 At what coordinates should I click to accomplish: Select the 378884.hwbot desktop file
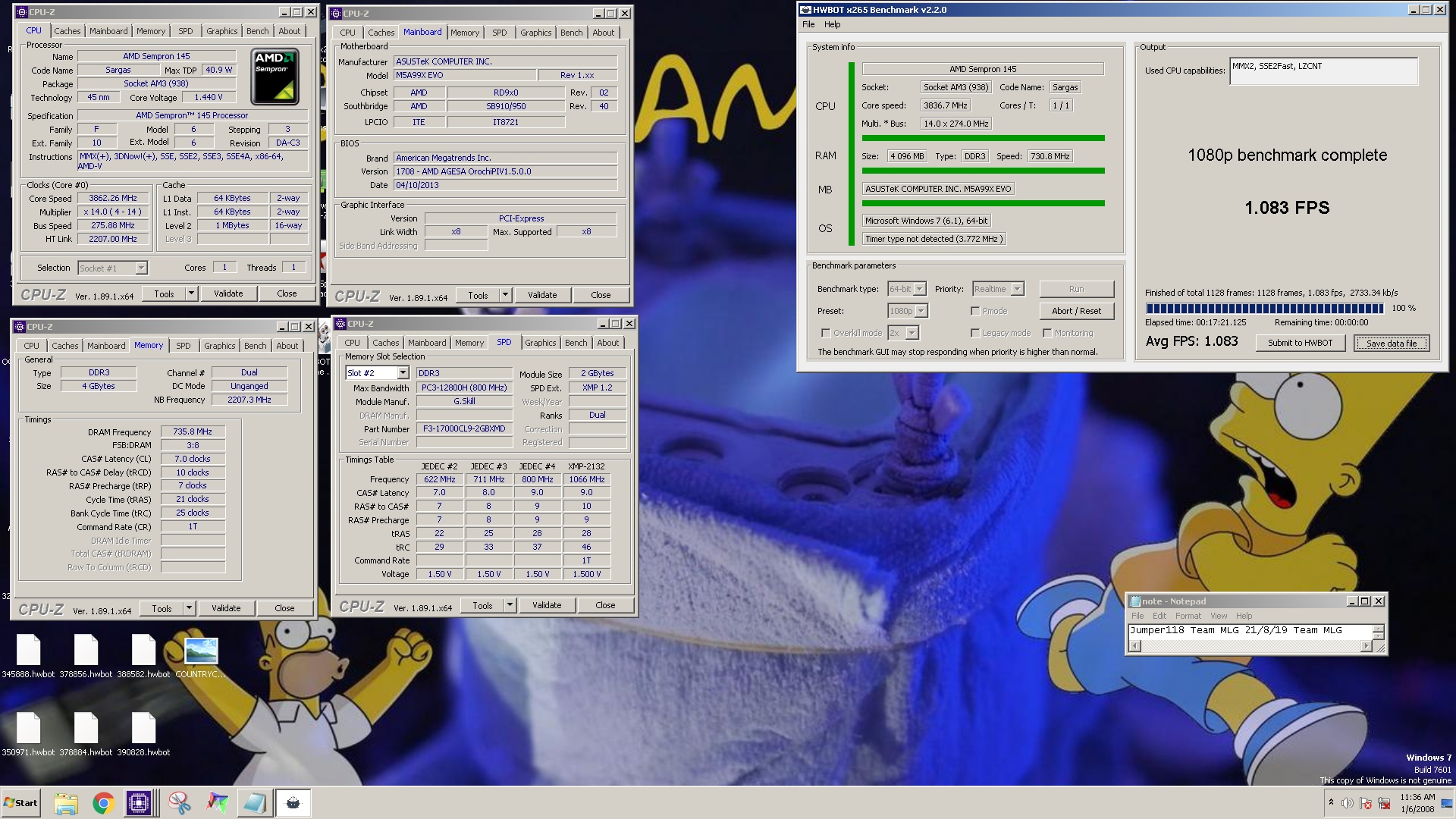[x=86, y=734]
